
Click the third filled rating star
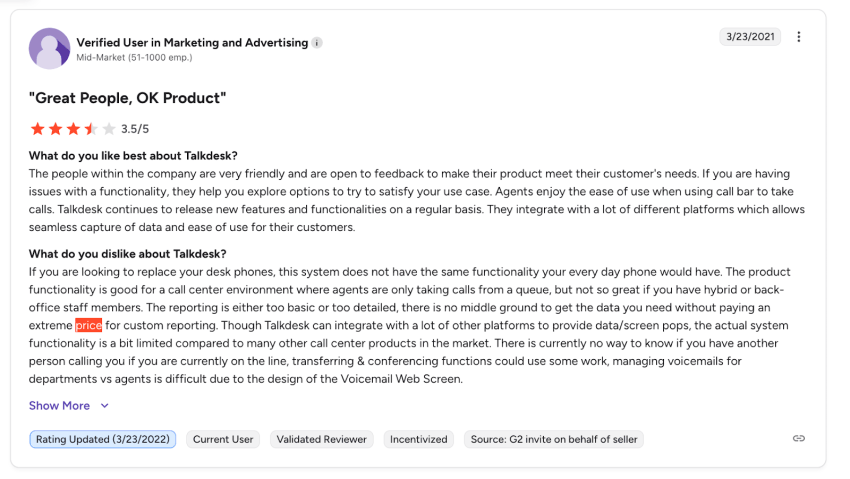(73, 129)
